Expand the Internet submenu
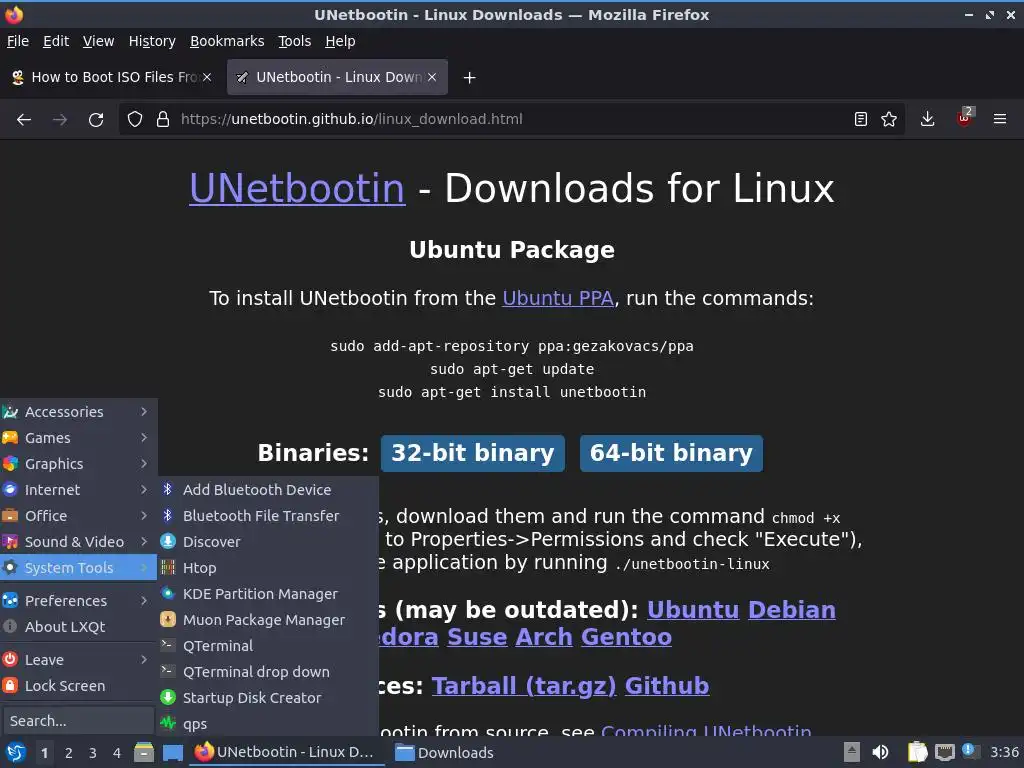Image resolution: width=1024 pixels, height=768 pixels. pyautogui.click(x=78, y=490)
